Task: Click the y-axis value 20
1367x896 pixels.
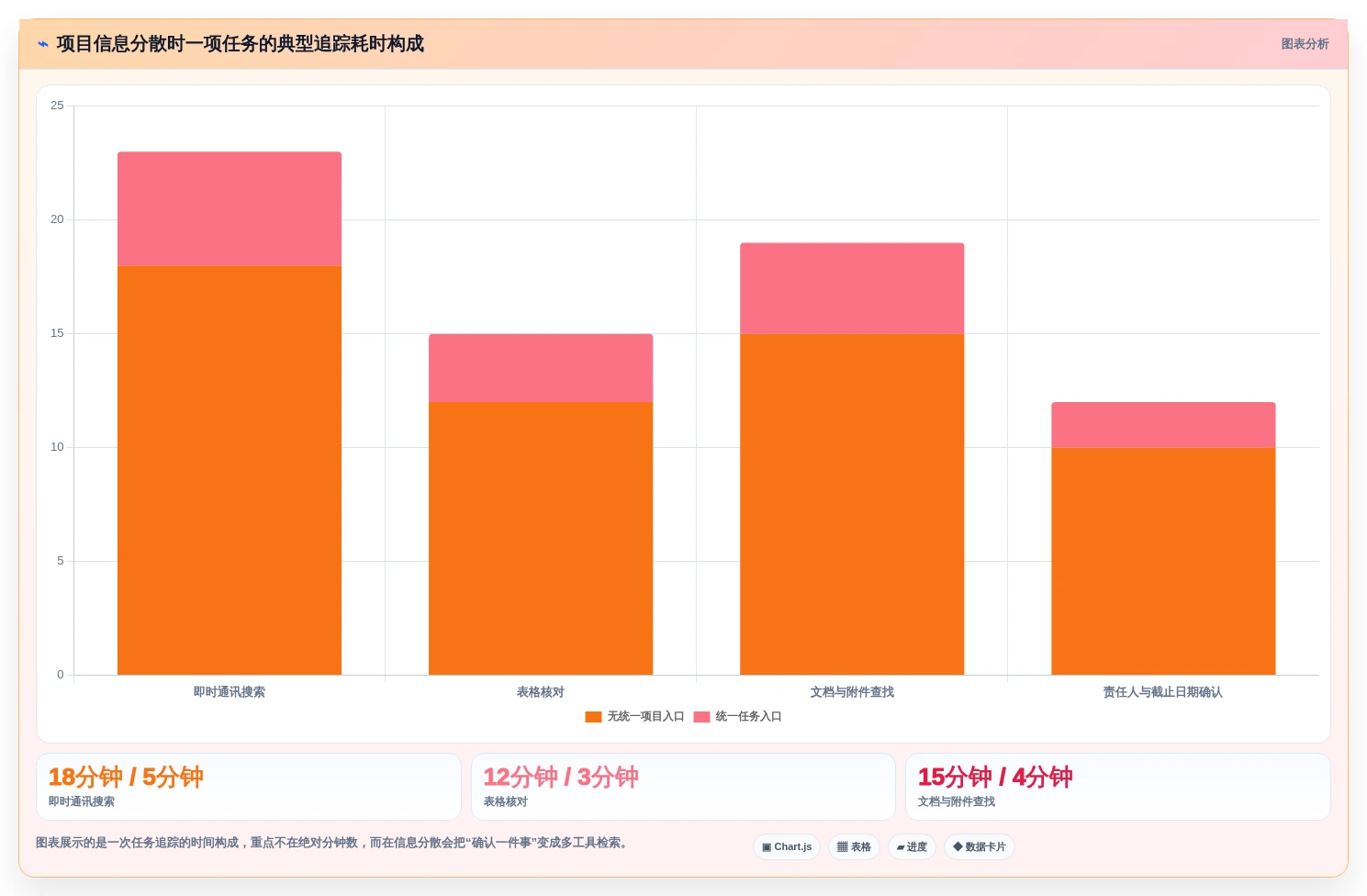Action: pos(58,219)
